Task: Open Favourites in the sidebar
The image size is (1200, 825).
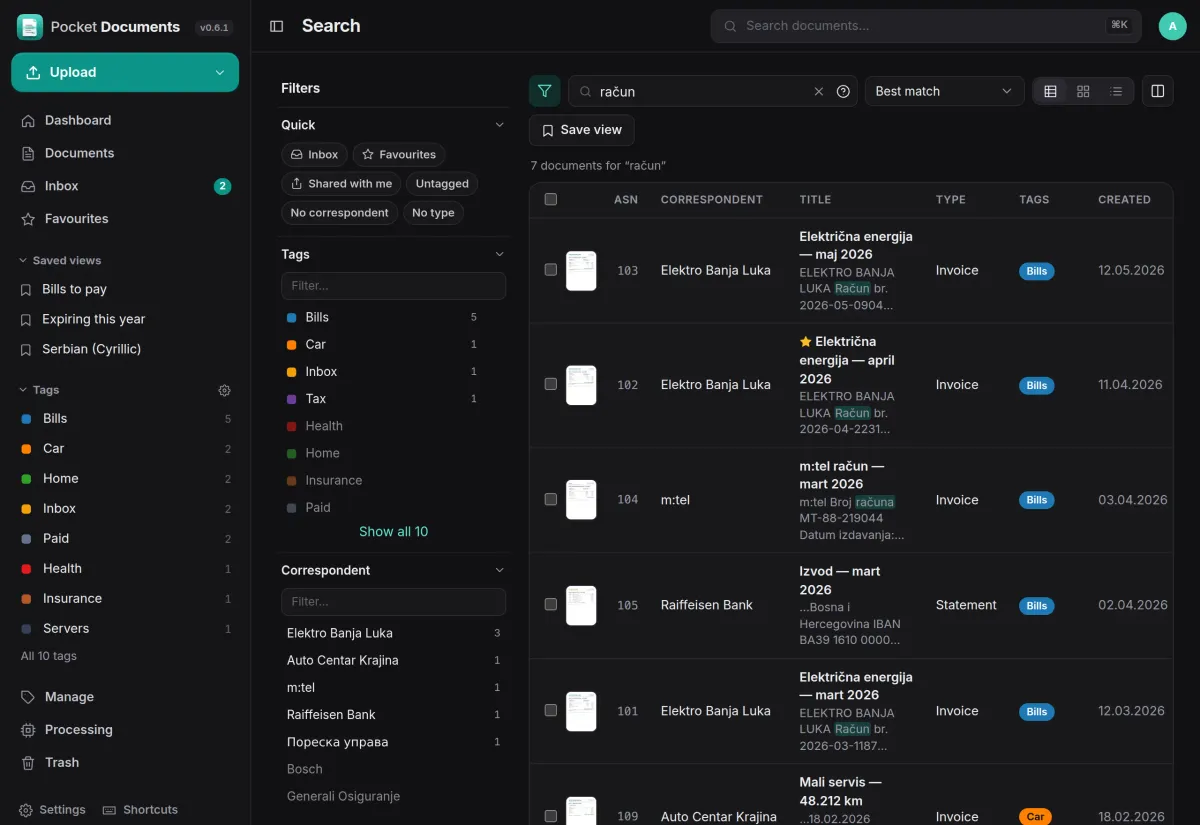Action: [125, 219]
